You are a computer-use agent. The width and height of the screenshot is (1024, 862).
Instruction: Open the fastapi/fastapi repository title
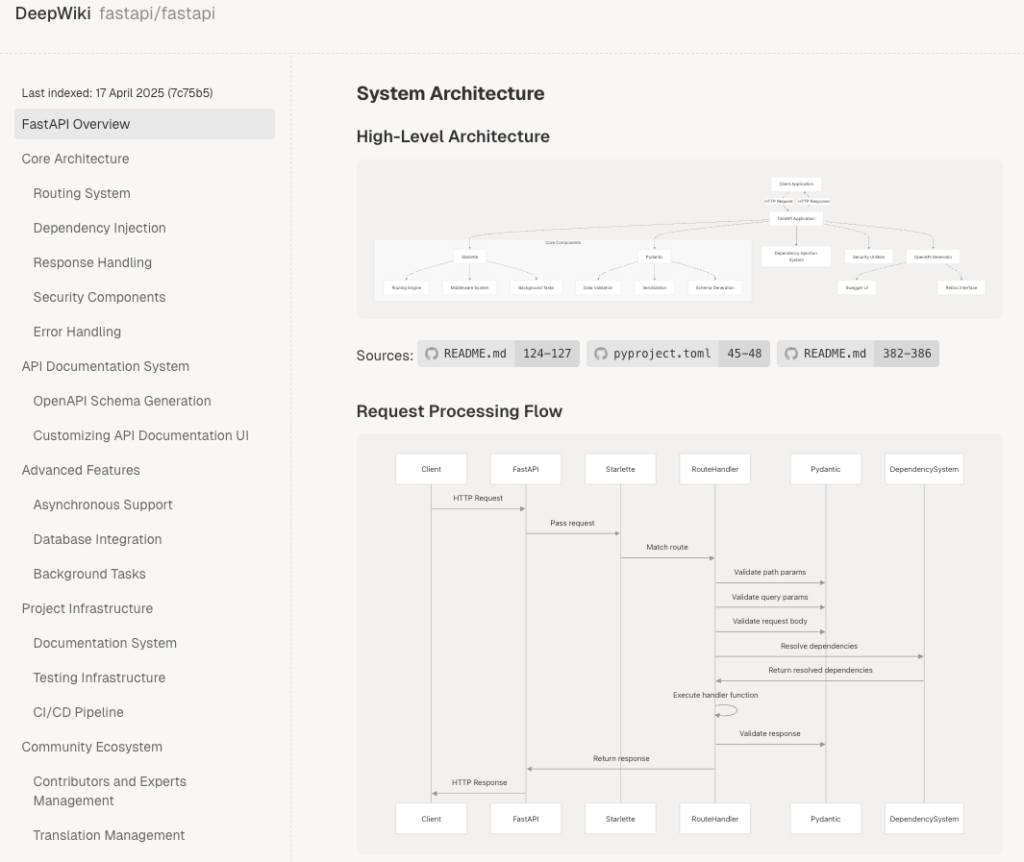pos(157,14)
